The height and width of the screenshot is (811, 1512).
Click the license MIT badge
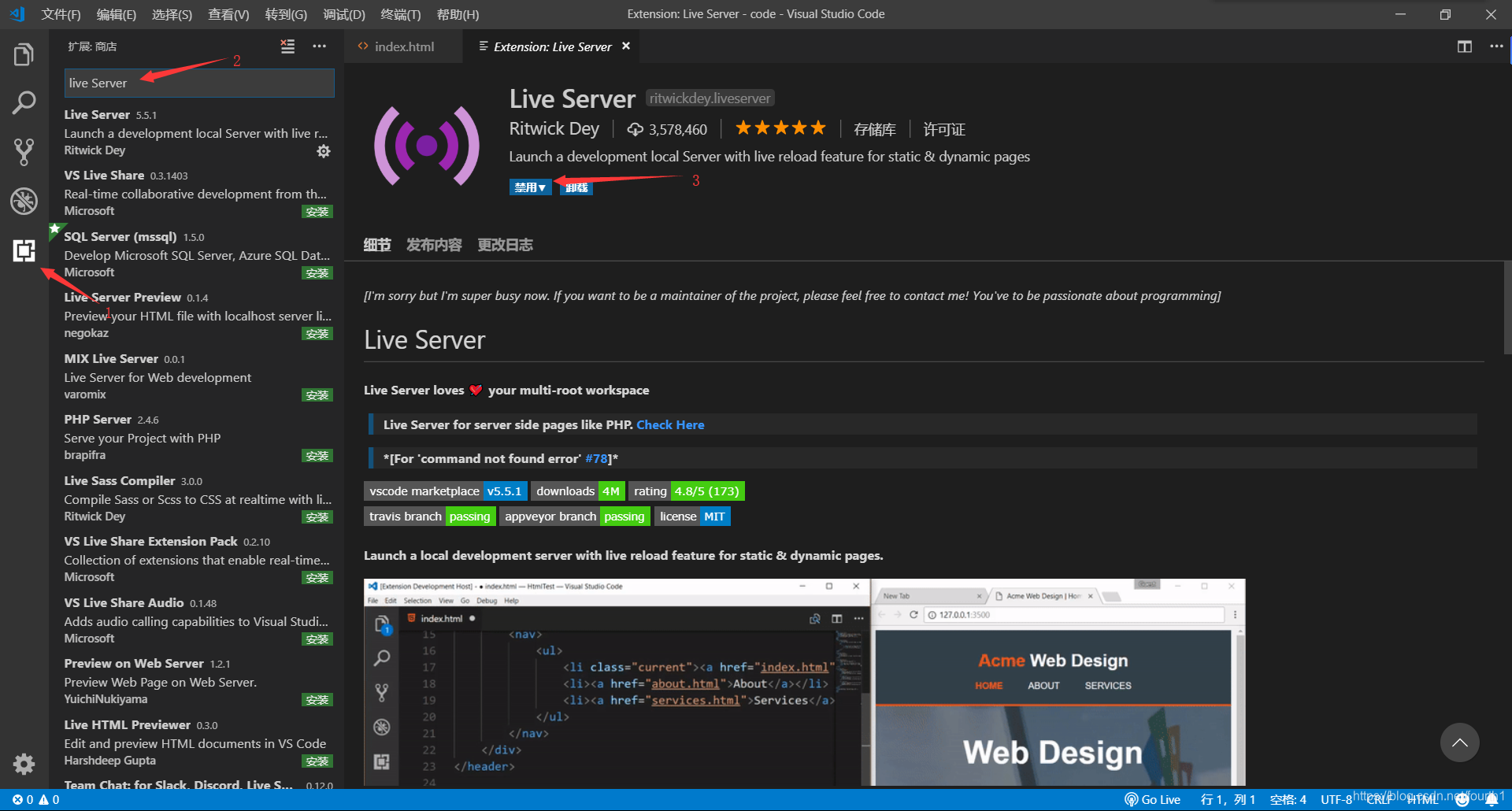point(692,516)
